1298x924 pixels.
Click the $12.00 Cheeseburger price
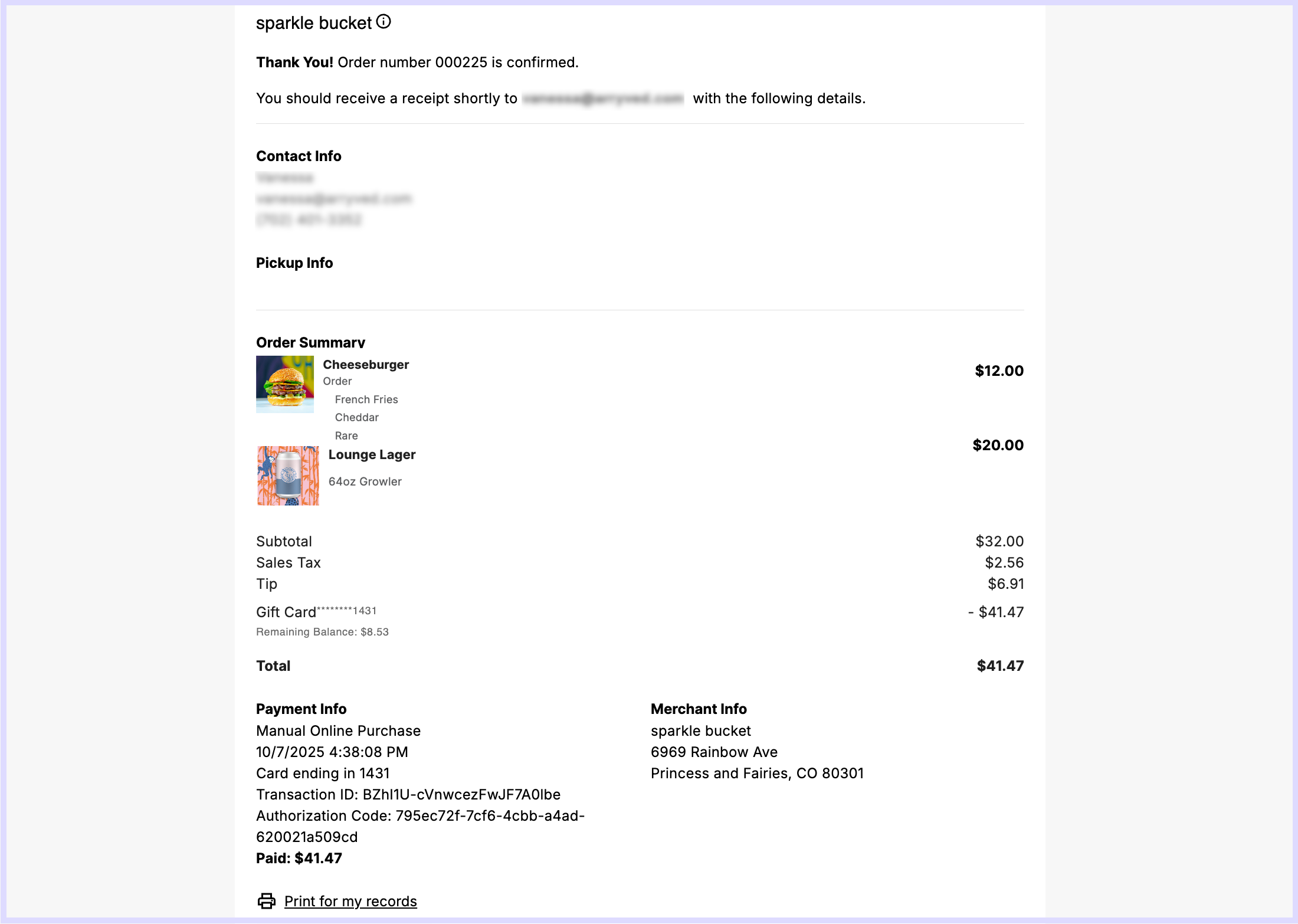coord(999,371)
